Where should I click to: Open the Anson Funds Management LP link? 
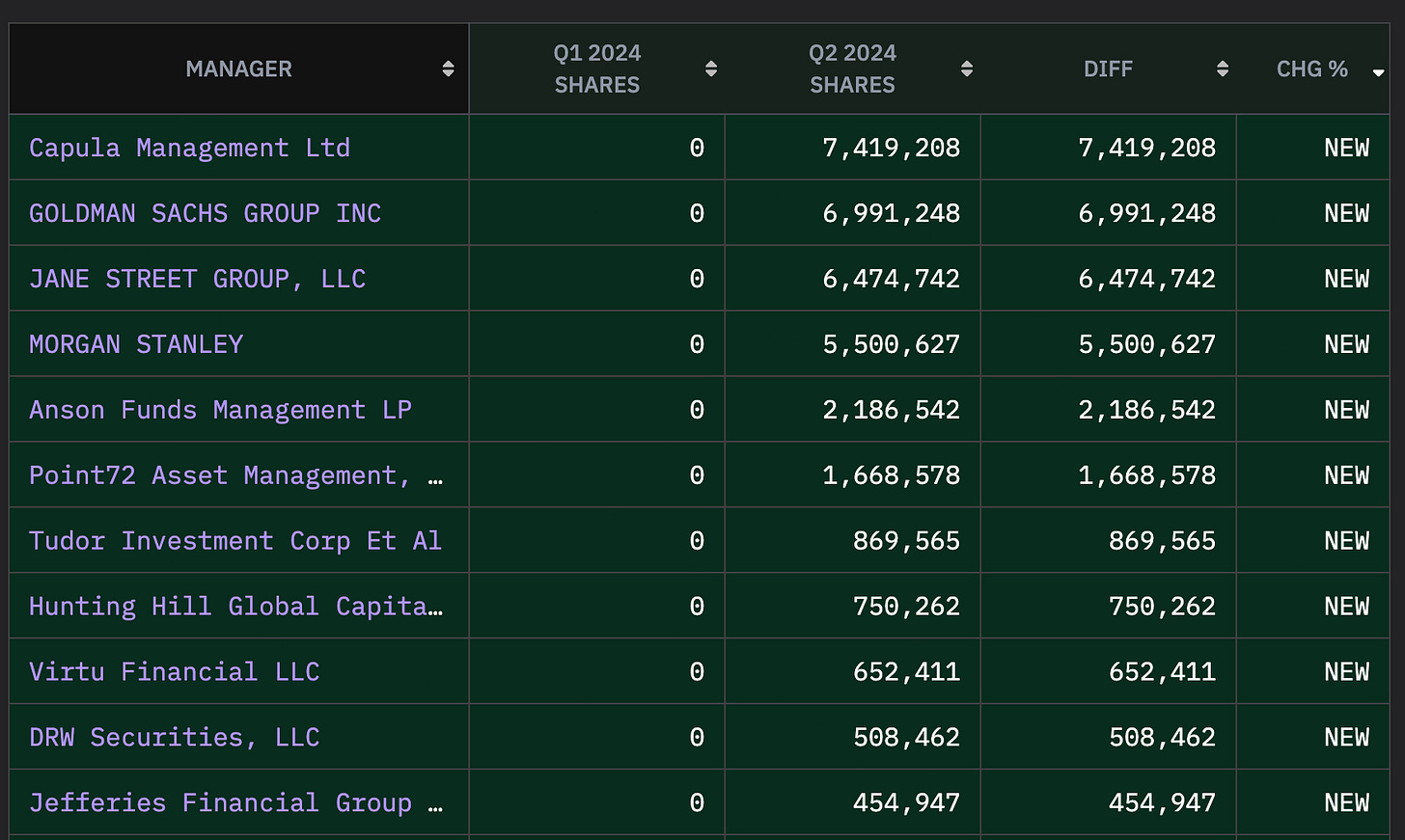pos(220,410)
